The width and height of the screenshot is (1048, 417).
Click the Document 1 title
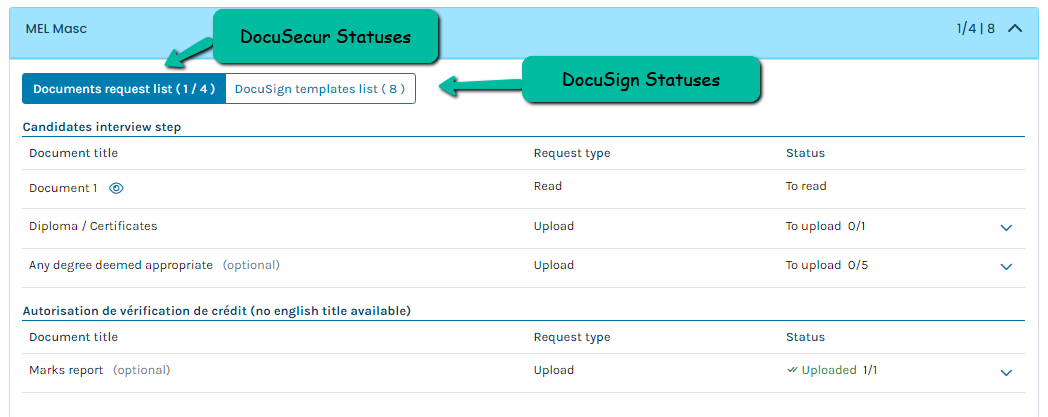point(63,188)
